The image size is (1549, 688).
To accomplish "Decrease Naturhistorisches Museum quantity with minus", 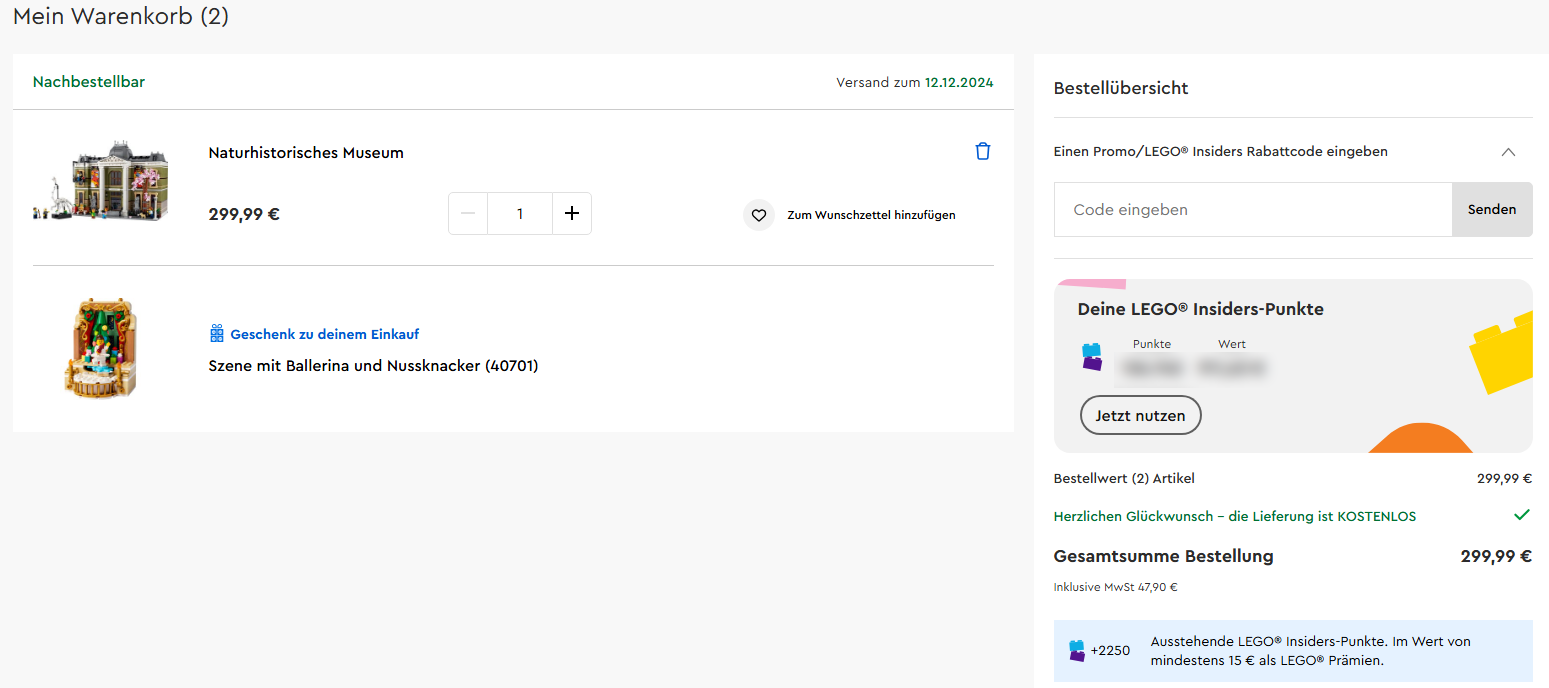I will (468, 214).
